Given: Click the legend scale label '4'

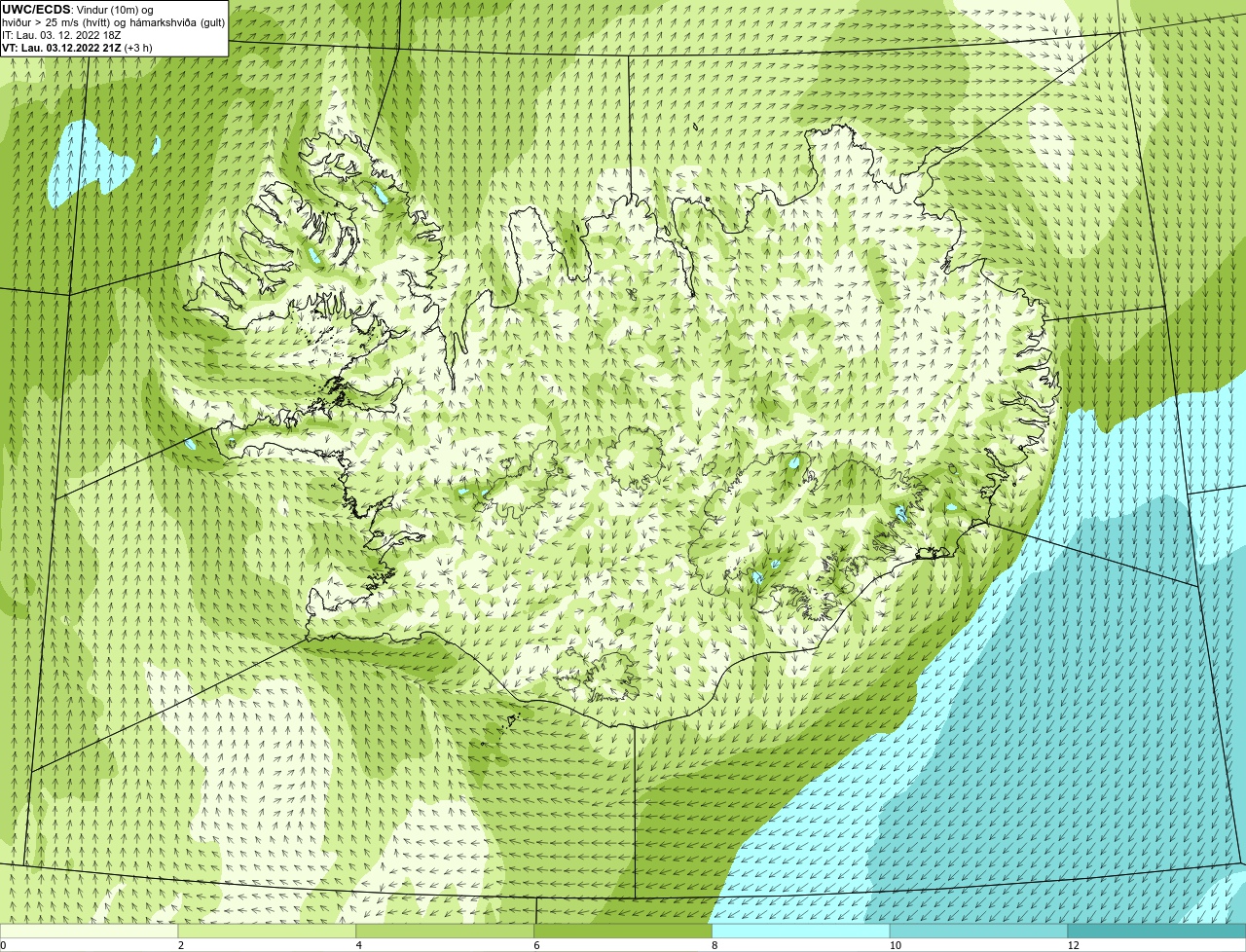Looking at the screenshot, I should [358, 945].
